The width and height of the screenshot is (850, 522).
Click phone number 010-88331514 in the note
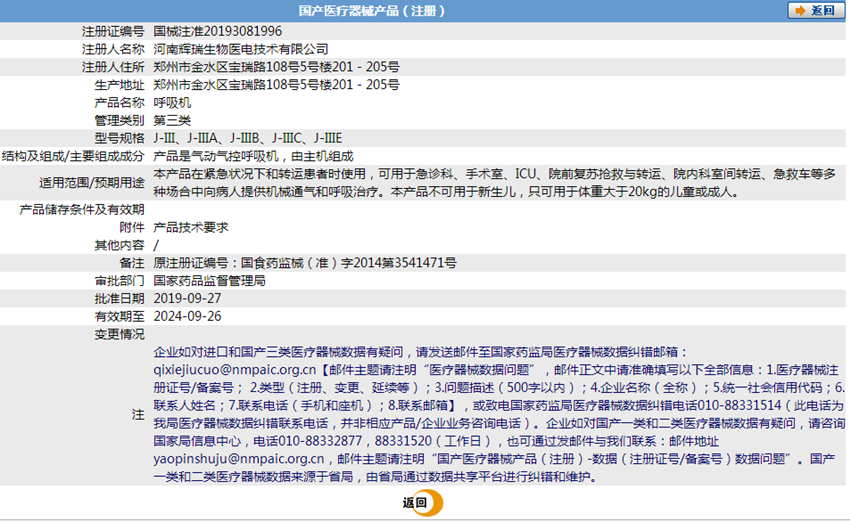pyautogui.click(x=739, y=405)
